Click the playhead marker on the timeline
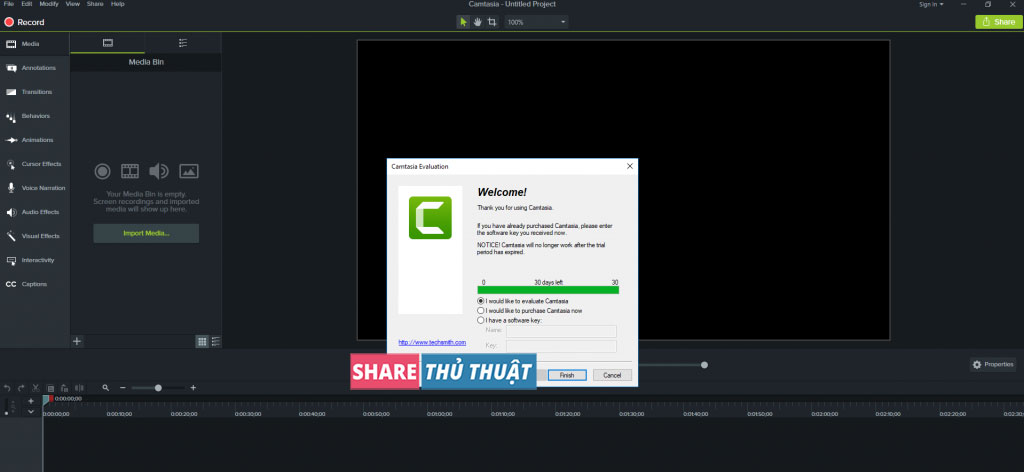This screenshot has height=472, width=1024. tap(46, 398)
